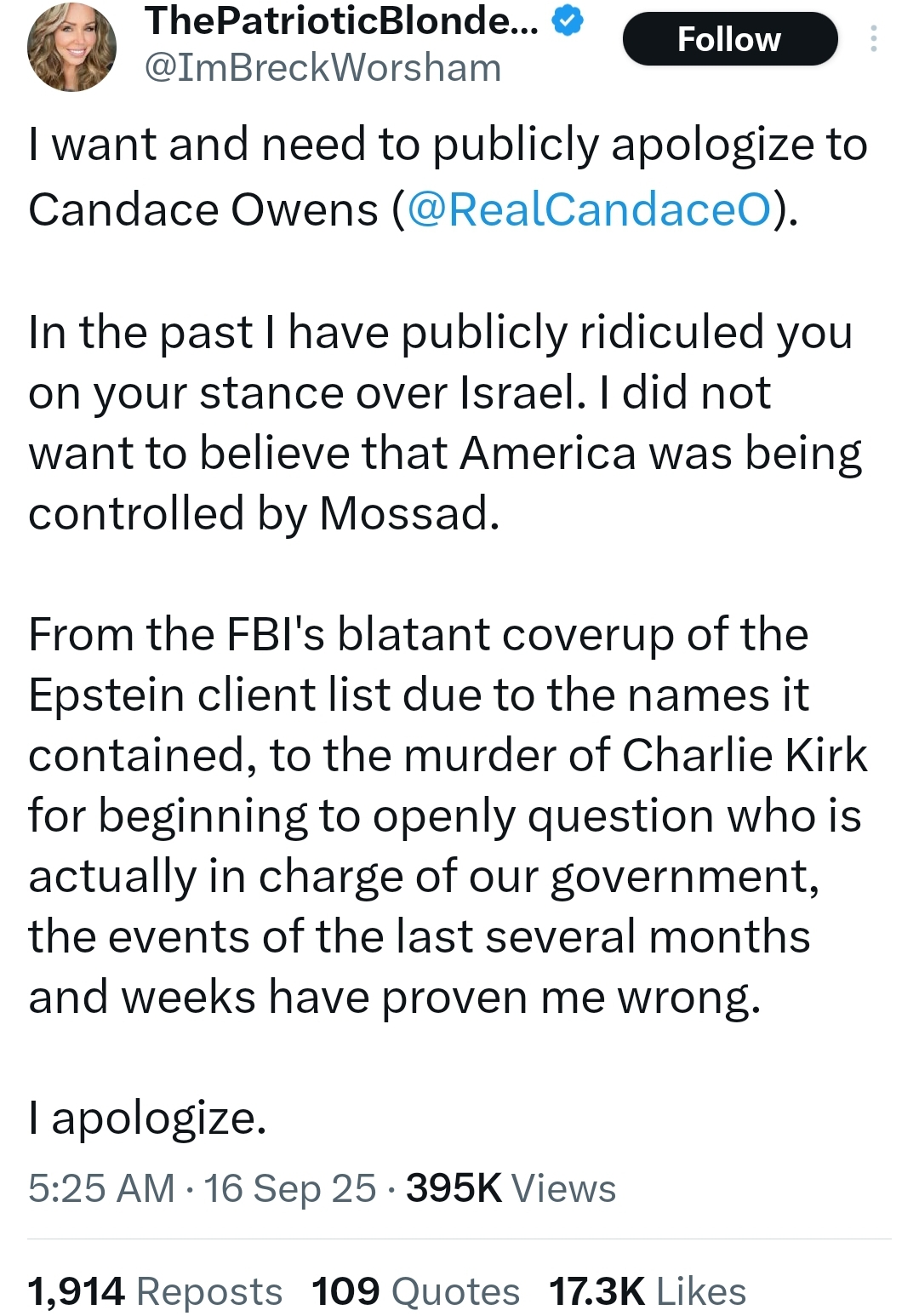The height and width of the screenshot is (1316, 919).
Task: Show the 109 Quotes list
Action: (x=415, y=1291)
